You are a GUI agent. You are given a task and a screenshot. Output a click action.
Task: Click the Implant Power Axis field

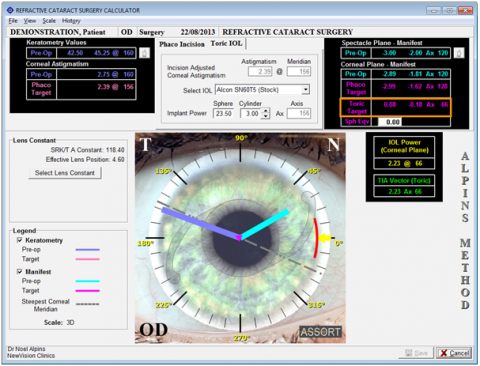[x=299, y=113]
